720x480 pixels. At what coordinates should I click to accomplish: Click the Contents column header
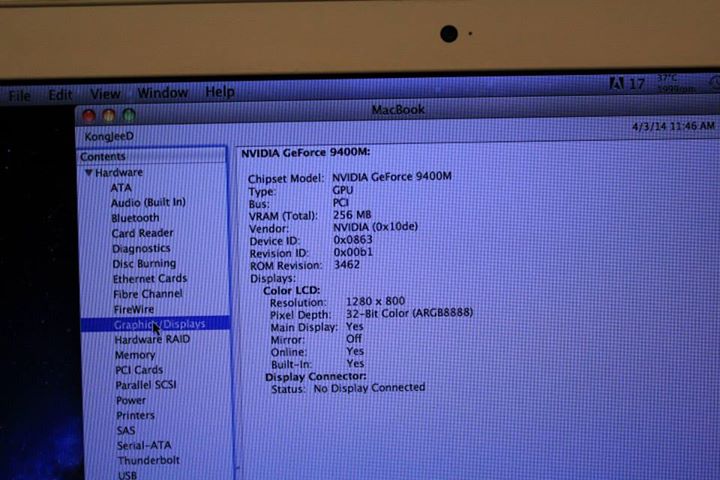coord(152,156)
